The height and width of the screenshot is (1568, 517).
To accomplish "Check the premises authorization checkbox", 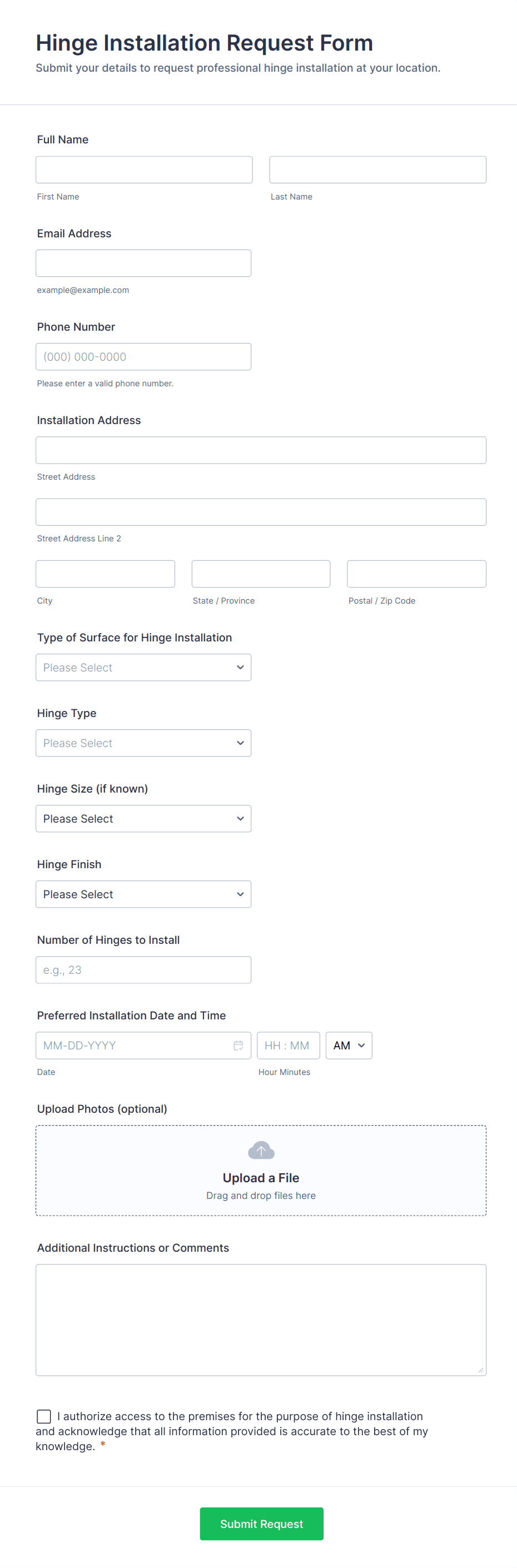I will [44, 1416].
